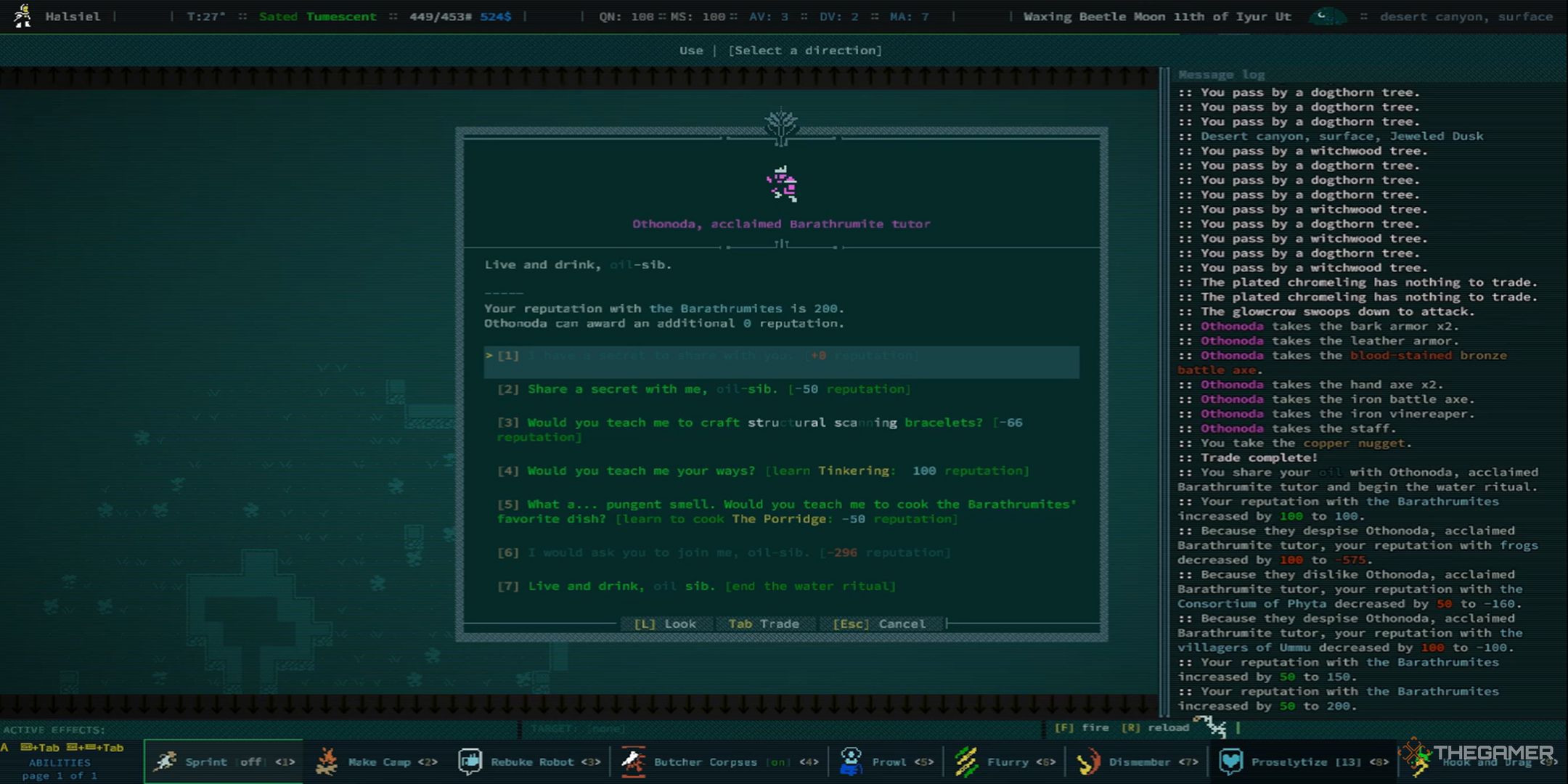Open the Trade menu with Tab
This screenshot has height=784, width=1568.
[x=762, y=623]
